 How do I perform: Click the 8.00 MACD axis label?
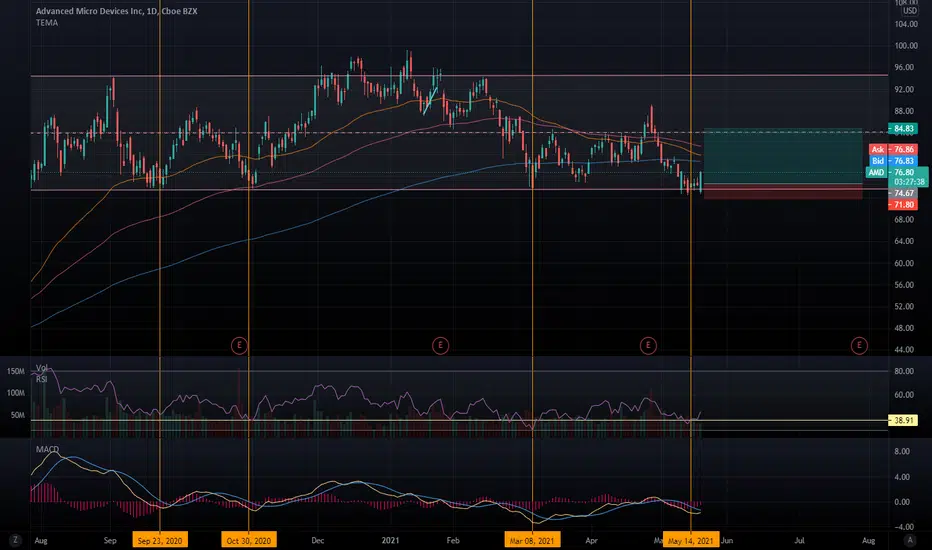(x=902, y=451)
